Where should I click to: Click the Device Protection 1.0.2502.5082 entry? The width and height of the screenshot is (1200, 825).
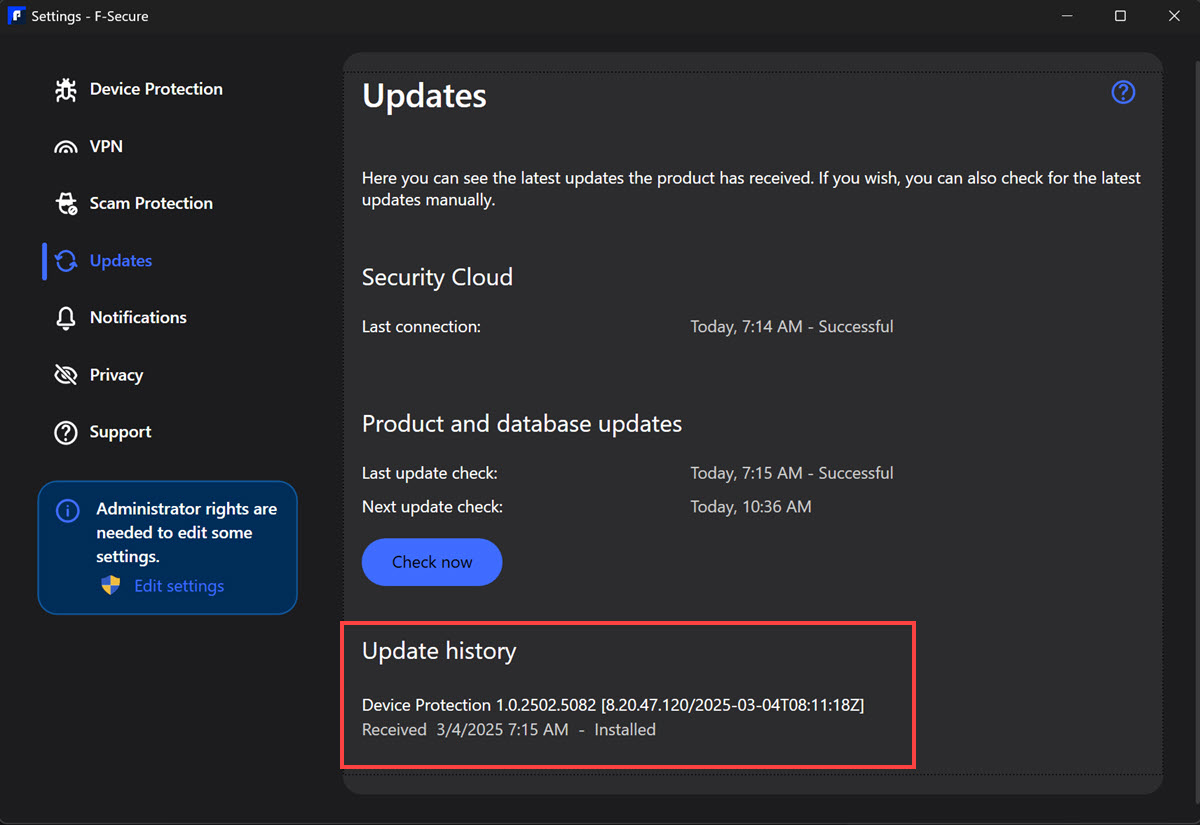click(613, 705)
